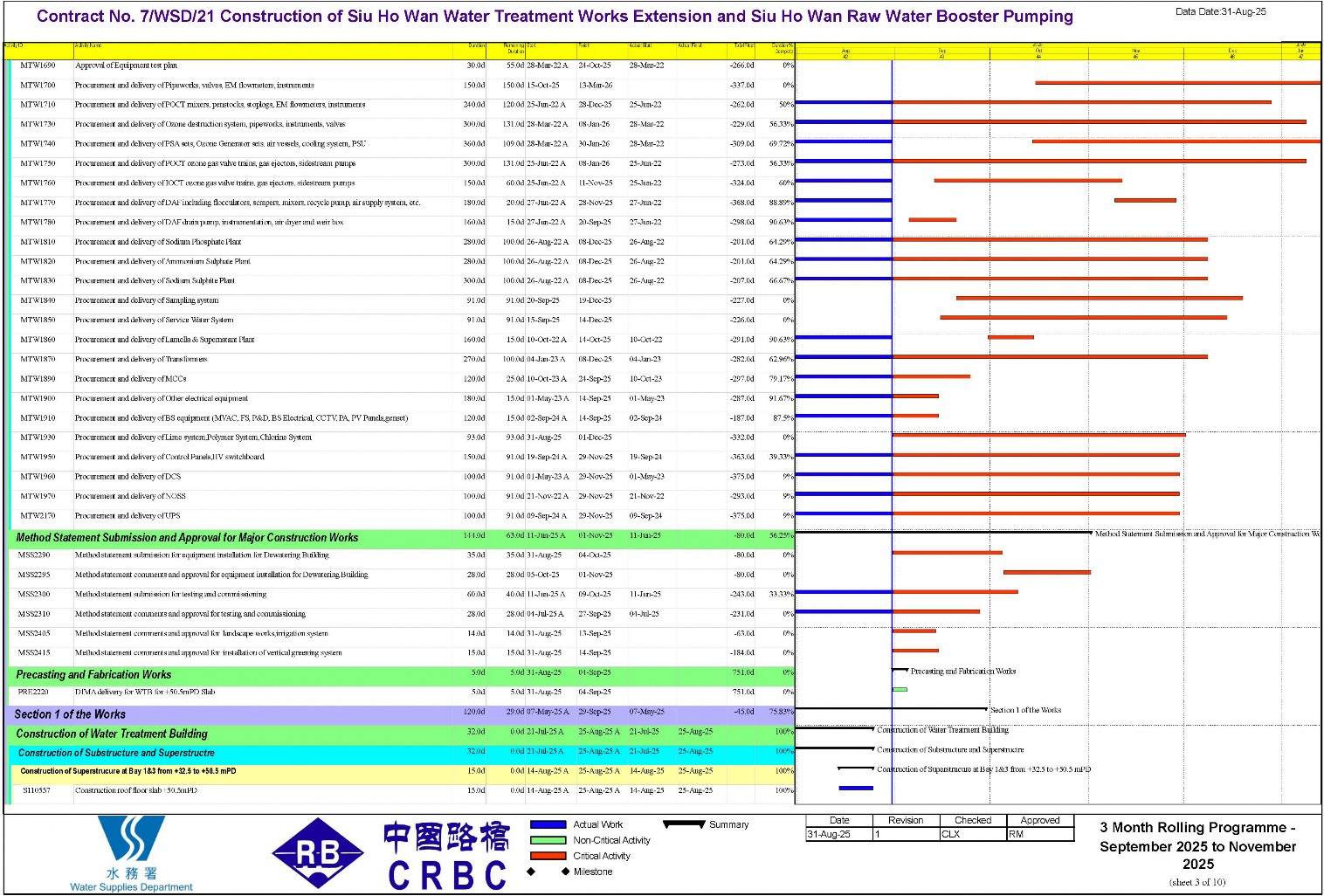Select 'Construction roof floor slab +50.5mPD' activity
1324x896 pixels.
pos(136,790)
